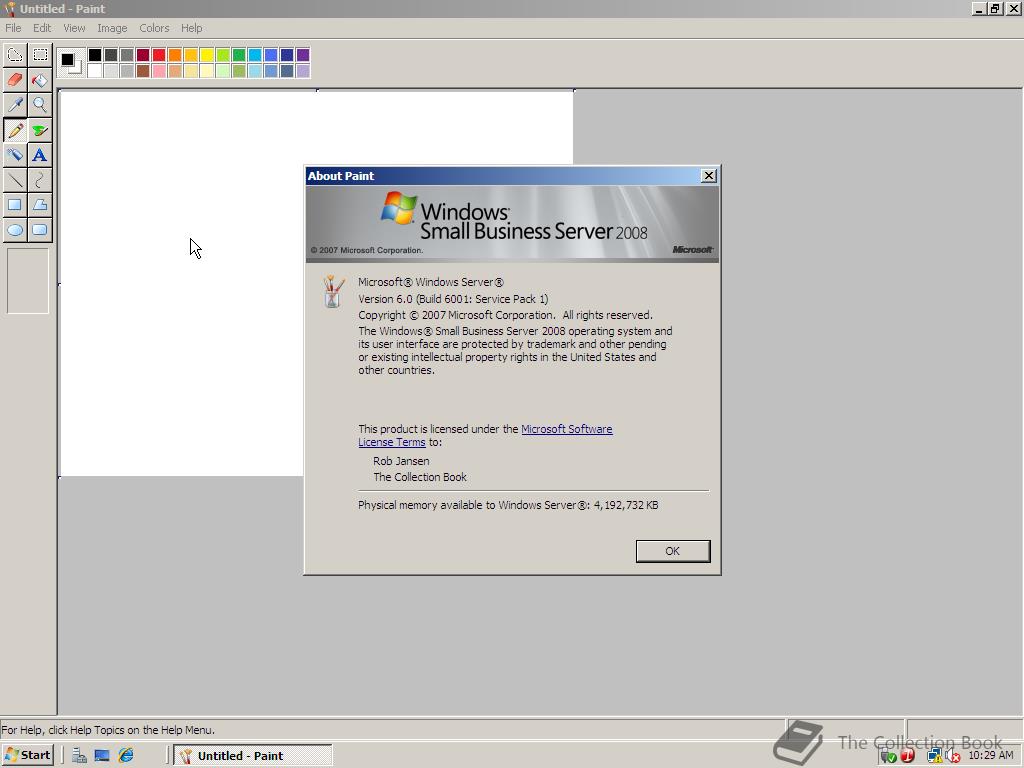
Task: Click the white drawing canvas
Action: coord(182,283)
